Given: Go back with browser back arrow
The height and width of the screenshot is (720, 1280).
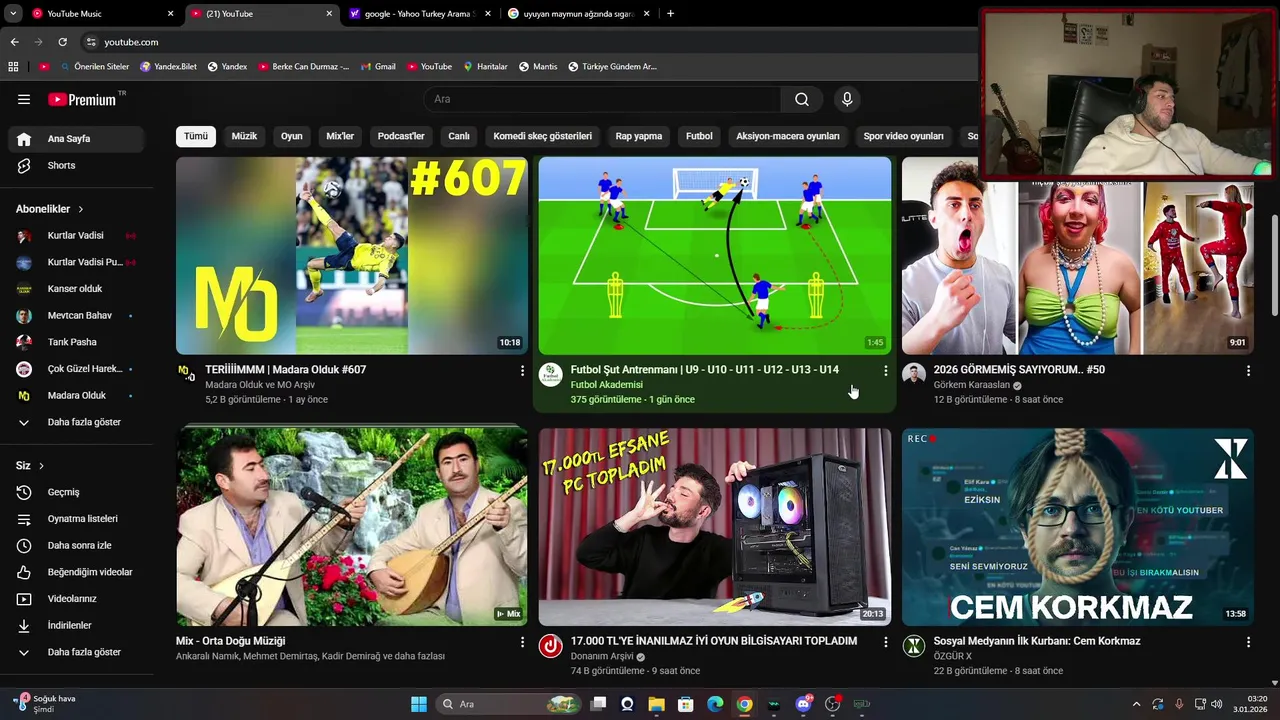Looking at the screenshot, I should (x=14, y=42).
